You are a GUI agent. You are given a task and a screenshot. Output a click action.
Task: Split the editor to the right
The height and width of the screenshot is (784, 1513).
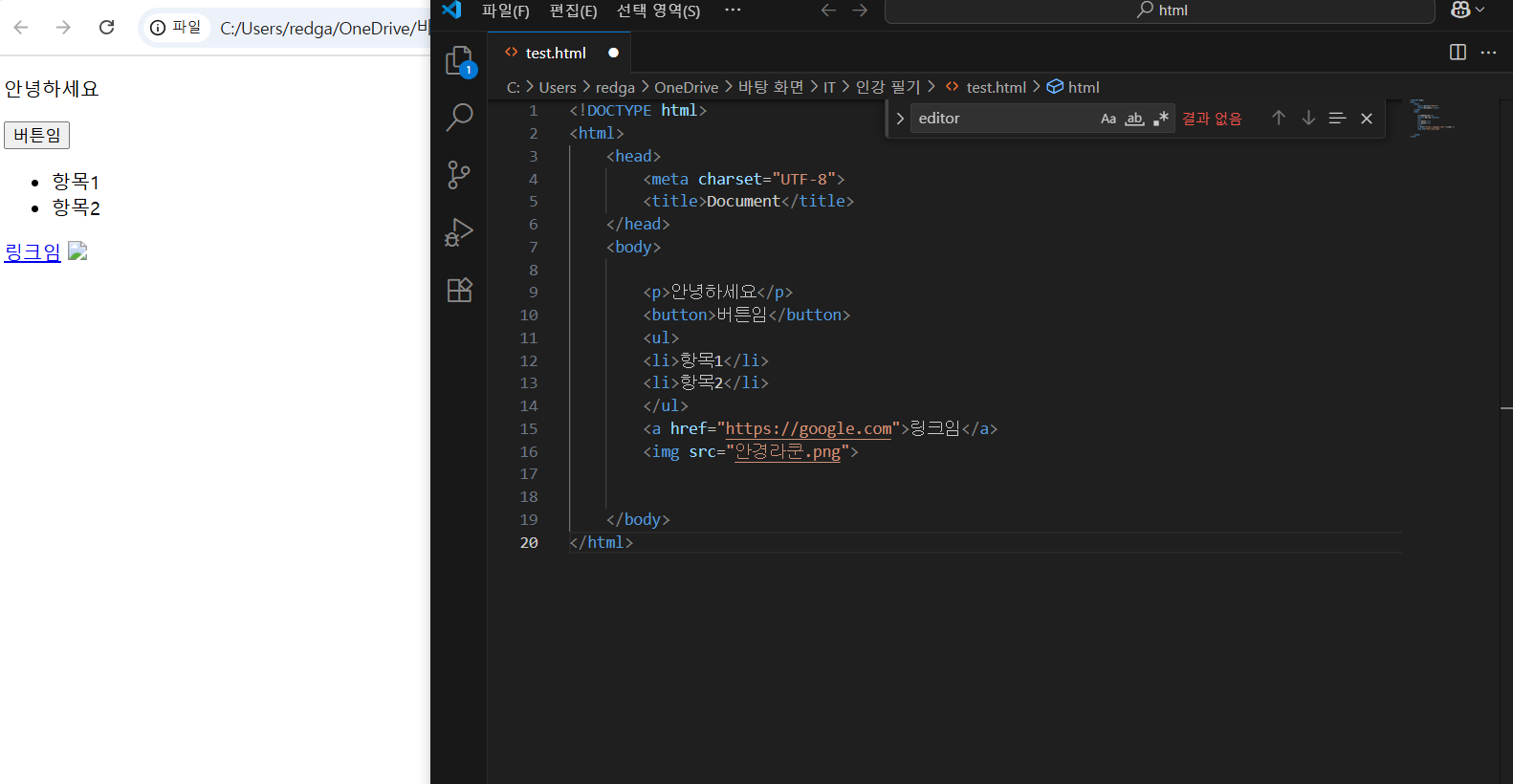click(1458, 53)
